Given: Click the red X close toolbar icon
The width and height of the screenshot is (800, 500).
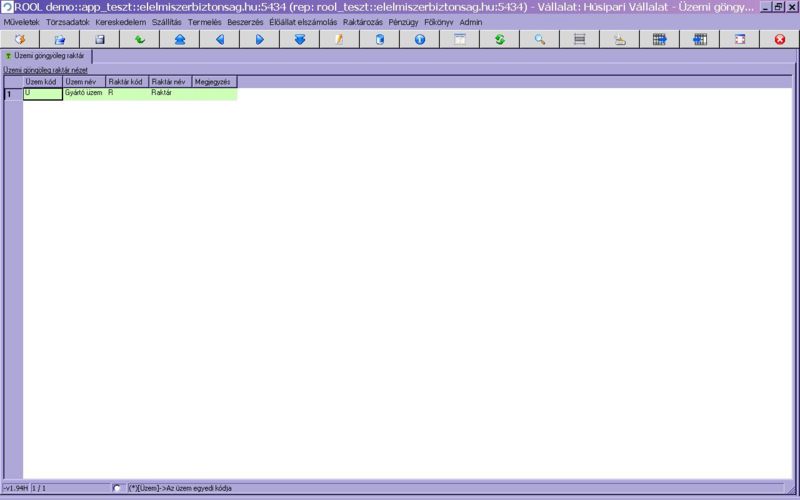Looking at the screenshot, I should click(780, 39).
